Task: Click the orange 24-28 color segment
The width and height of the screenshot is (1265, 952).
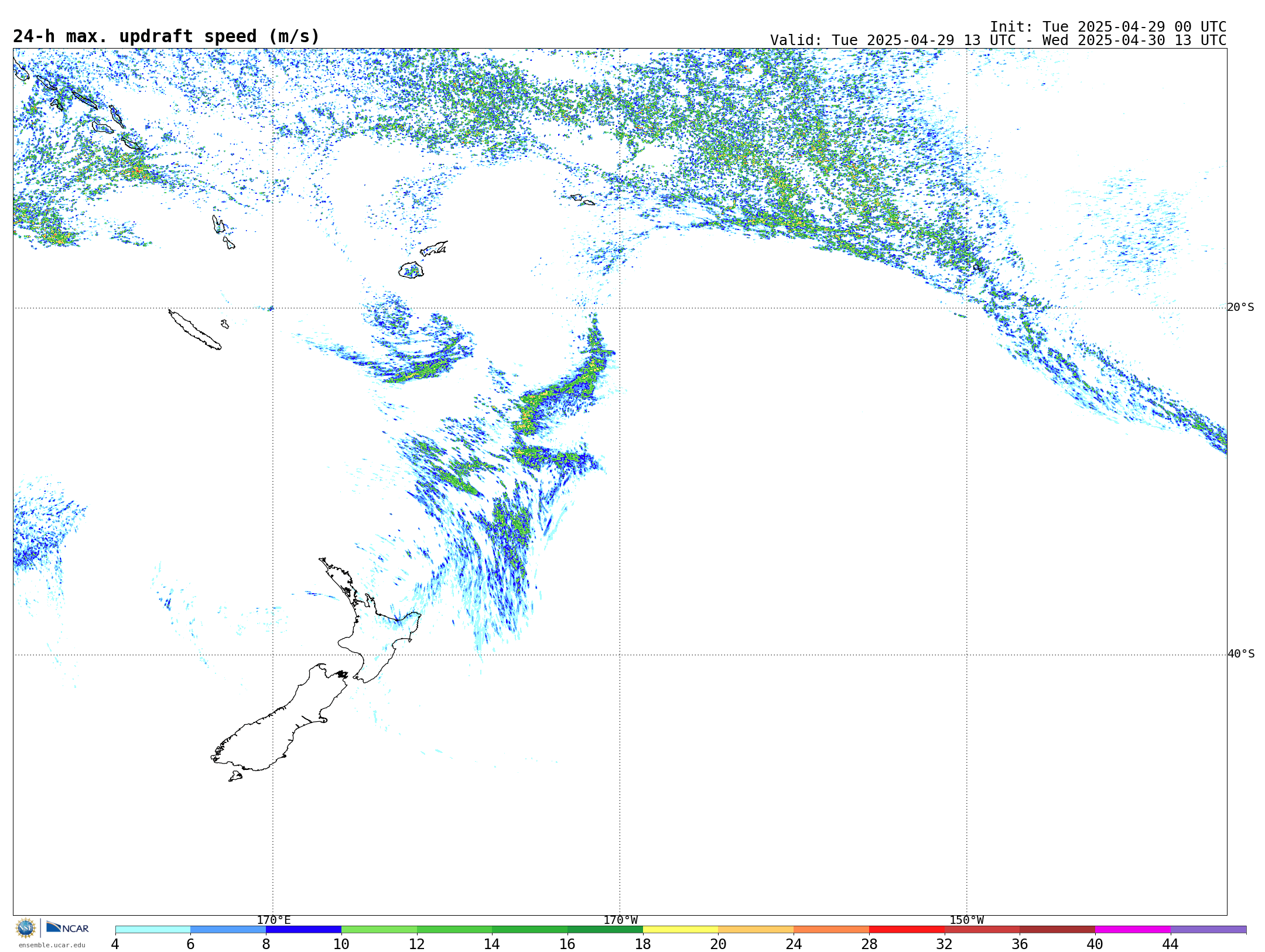Action: [x=832, y=929]
